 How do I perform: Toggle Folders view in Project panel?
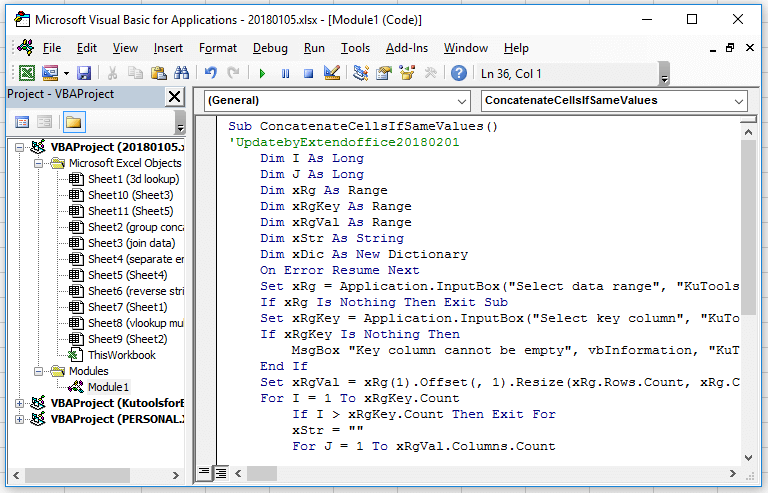click(74, 122)
